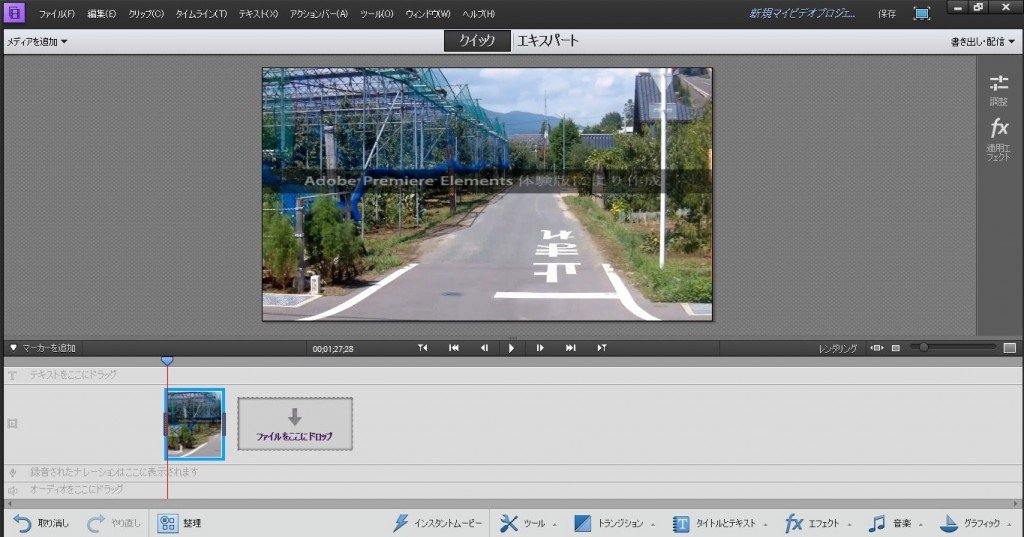
Task: Go to end of timeline
Action: 571,348
